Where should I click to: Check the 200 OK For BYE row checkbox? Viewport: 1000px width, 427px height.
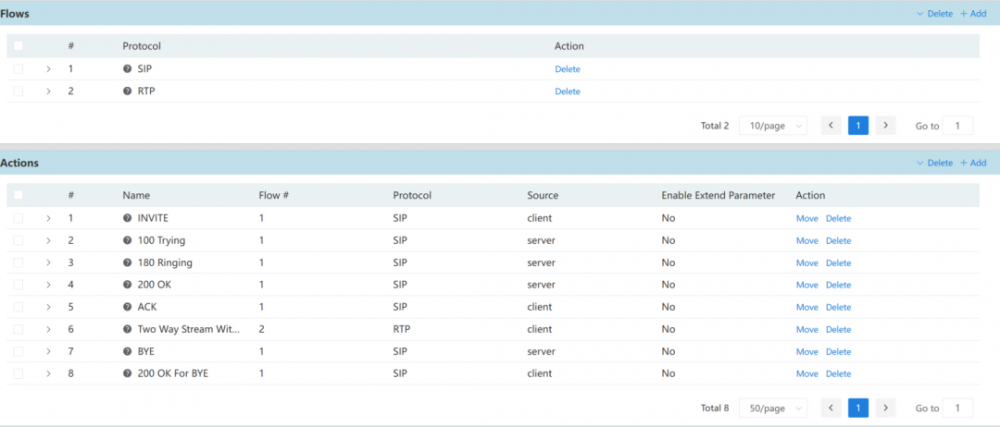click(18, 373)
